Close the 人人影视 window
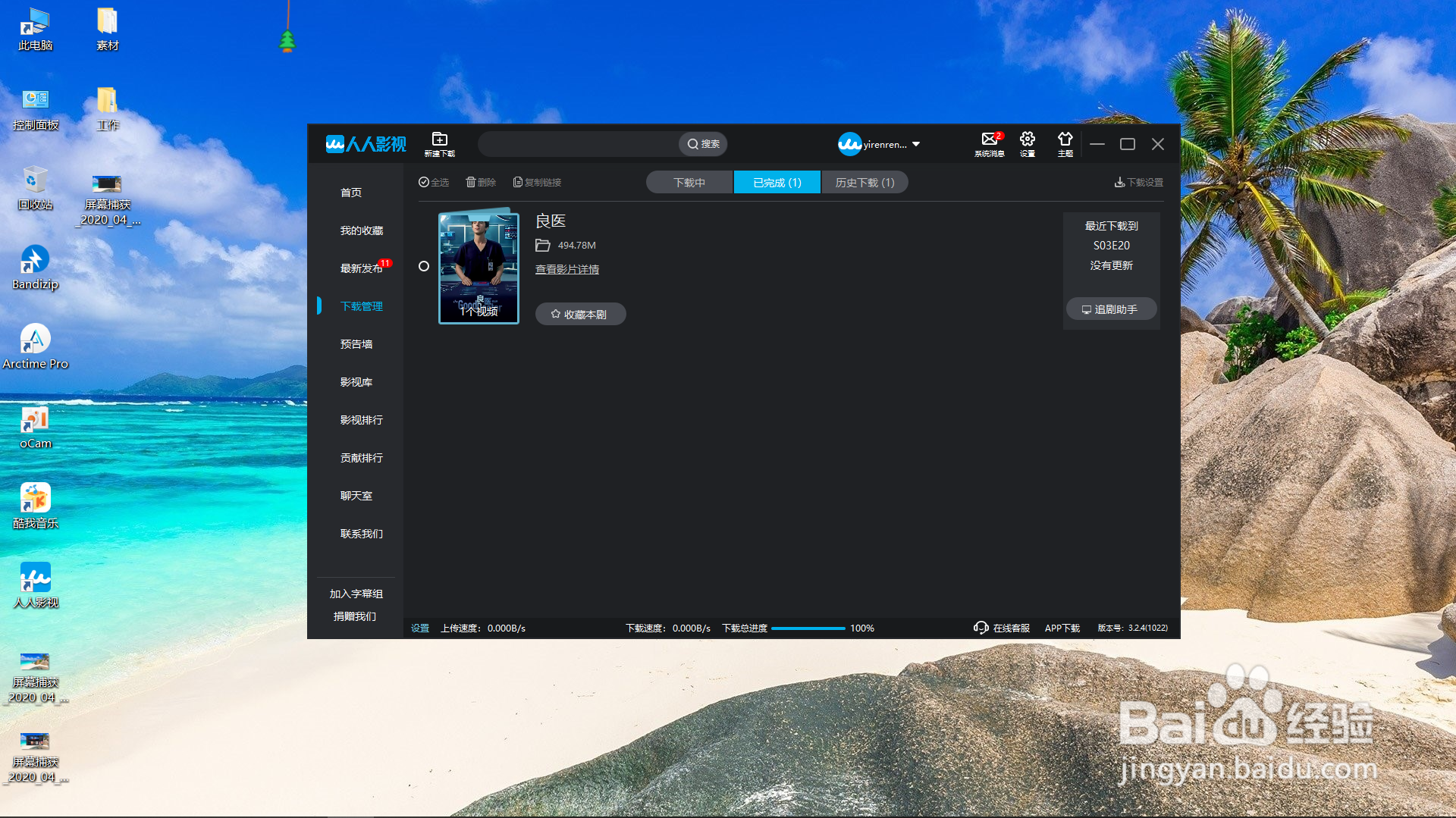 (1158, 144)
